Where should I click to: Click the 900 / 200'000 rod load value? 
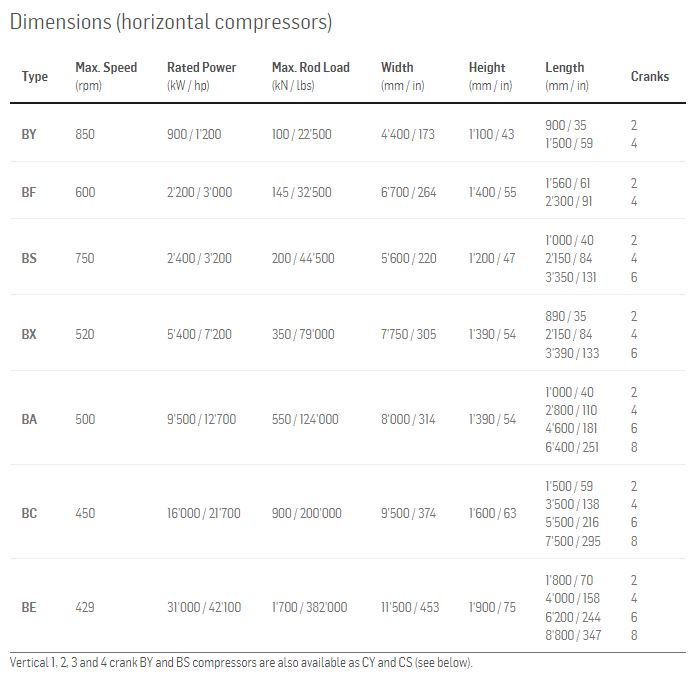(307, 513)
